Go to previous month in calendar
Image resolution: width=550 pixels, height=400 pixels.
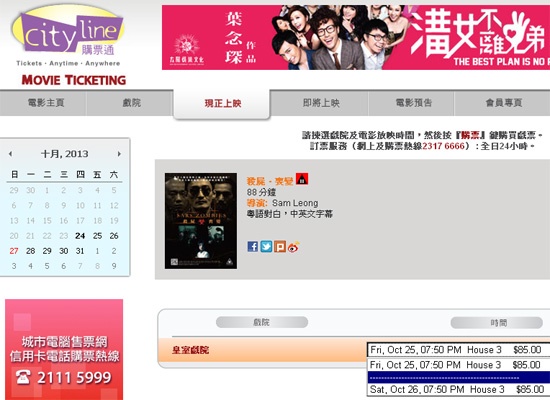point(11,154)
